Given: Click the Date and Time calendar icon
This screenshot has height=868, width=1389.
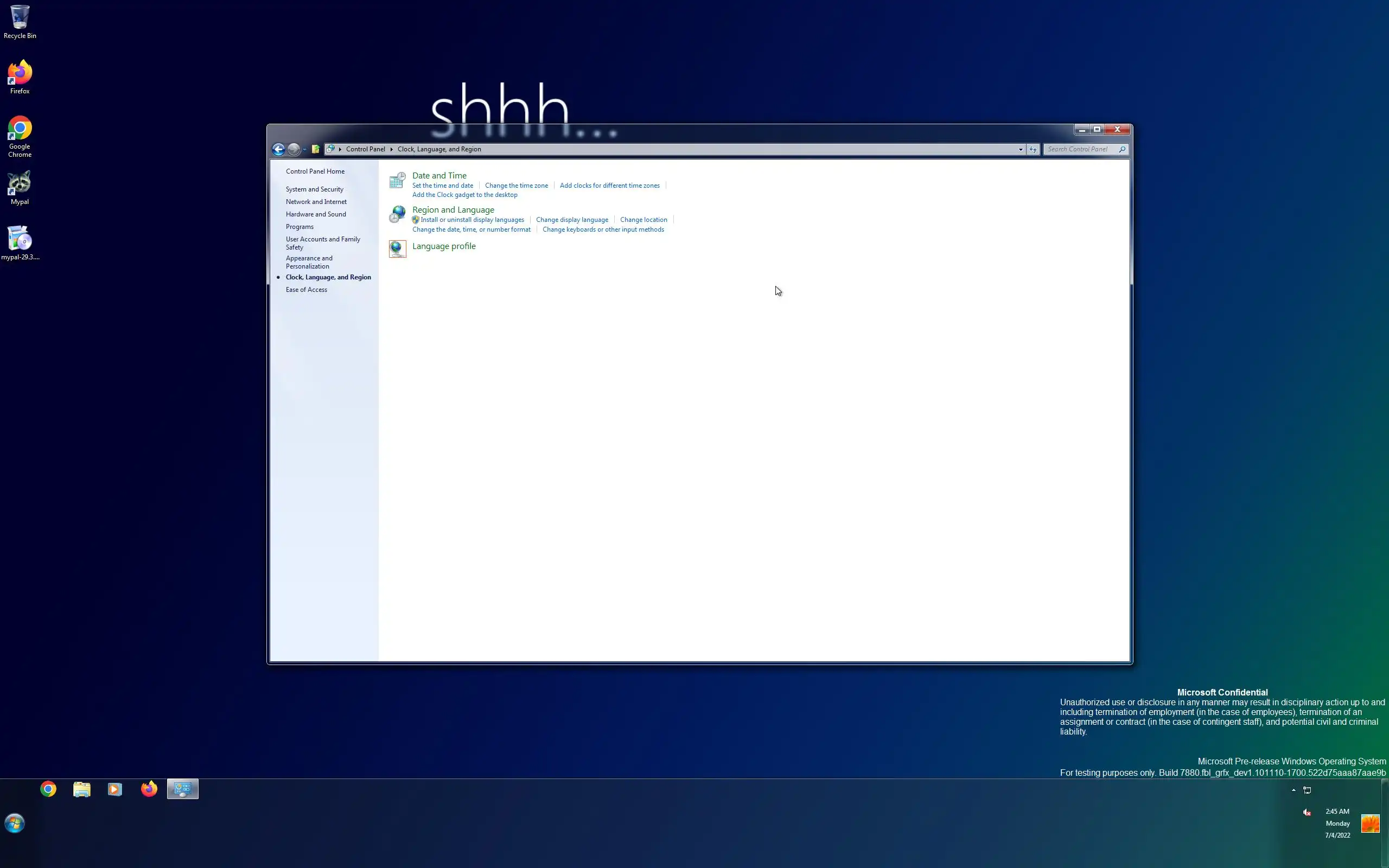Looking at the screenshot, I should [x=397, y=180].
